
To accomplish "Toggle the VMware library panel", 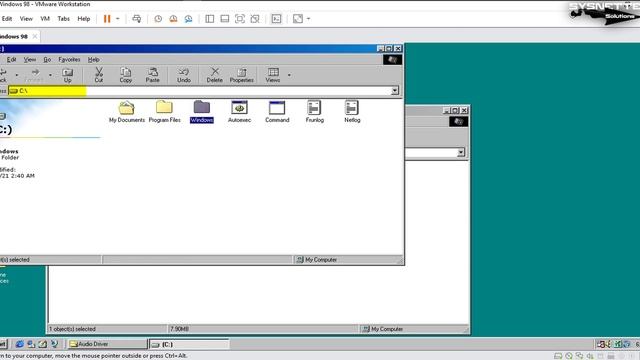I will coord(209,19).
